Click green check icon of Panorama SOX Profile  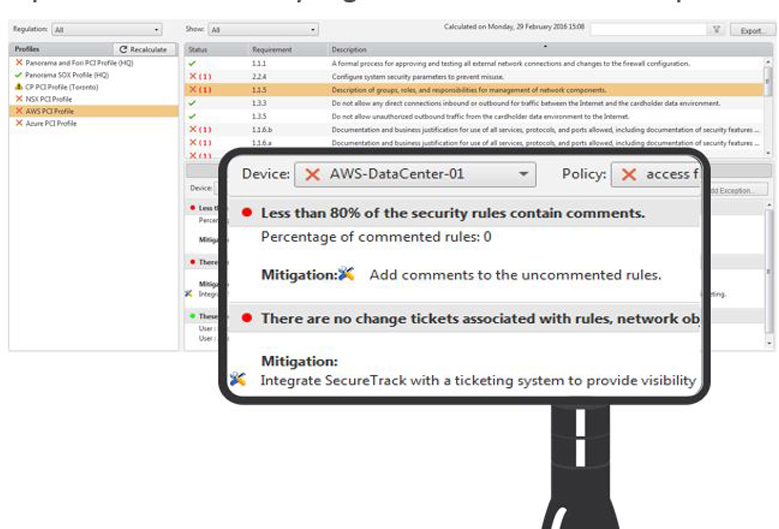pyautogui.click(x=18, y=75)
